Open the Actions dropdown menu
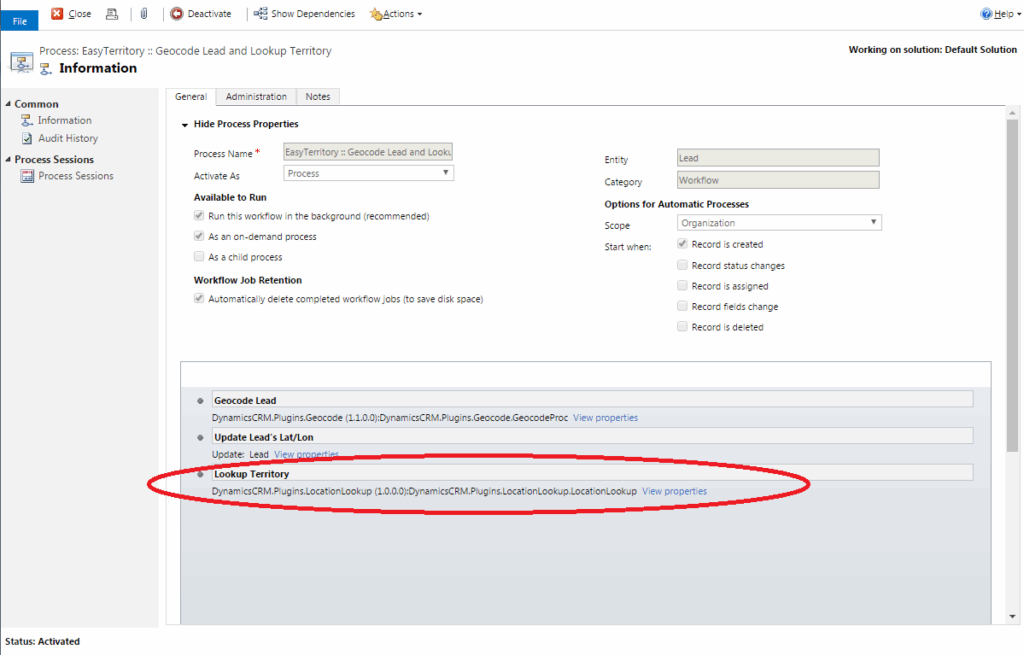 396,14
